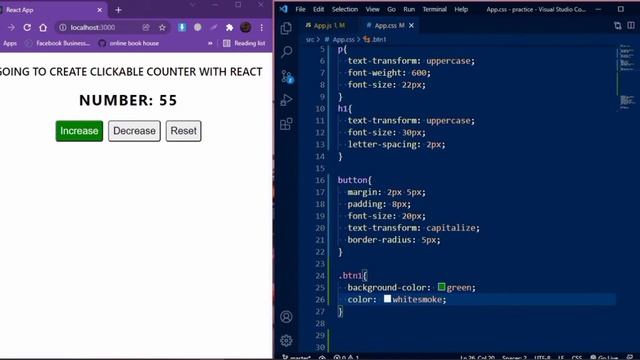Click the CSS language mode in status bar
The image size is (640, 360).
pyautogui.click(x=576, y=358)
